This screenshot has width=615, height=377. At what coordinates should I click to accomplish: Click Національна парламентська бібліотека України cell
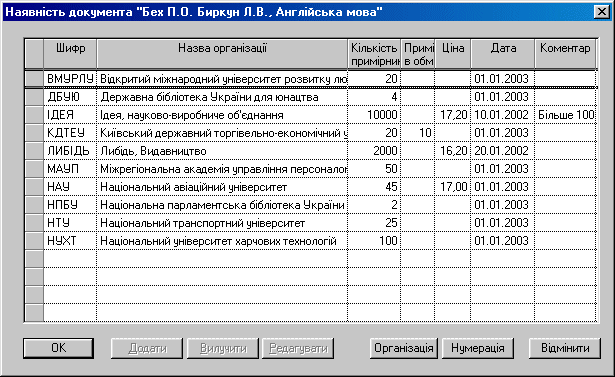click(222, 205)
